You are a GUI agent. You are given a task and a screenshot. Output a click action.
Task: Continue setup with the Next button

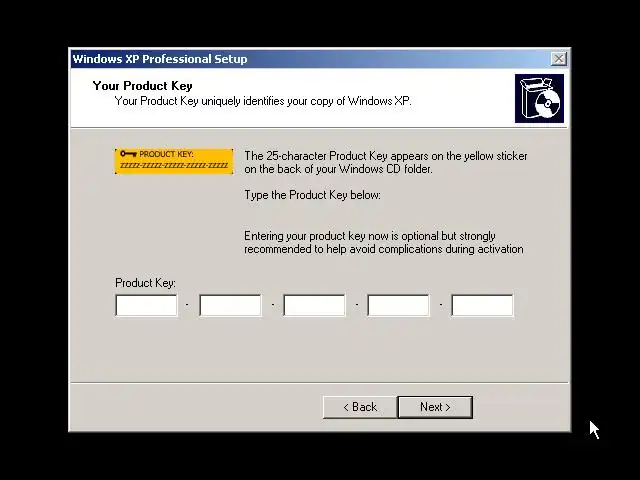(435, 407)
